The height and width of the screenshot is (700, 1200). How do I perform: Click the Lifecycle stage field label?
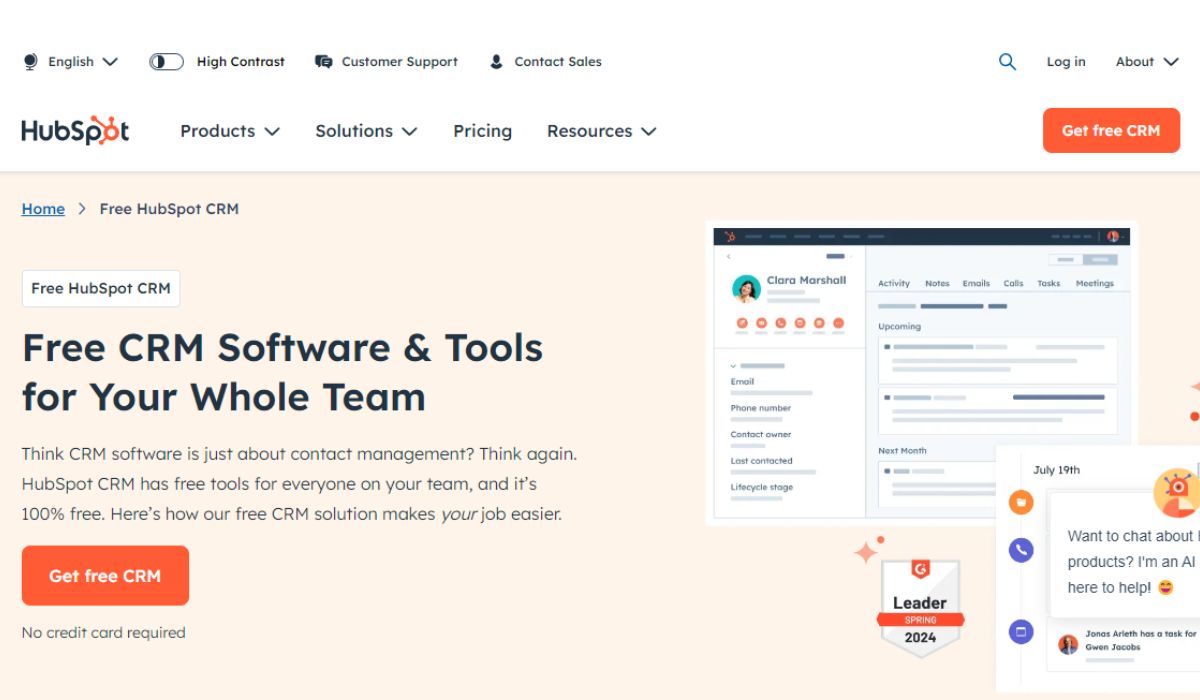click(x=761, y=487)
